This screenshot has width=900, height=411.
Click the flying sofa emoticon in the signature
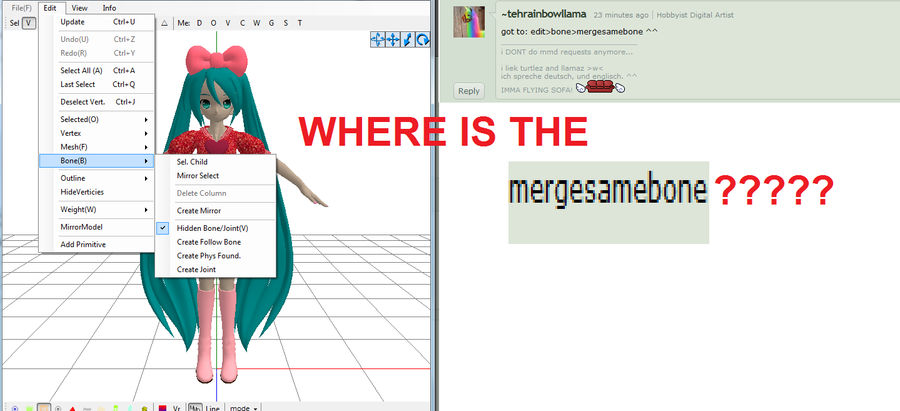(600, 87)
